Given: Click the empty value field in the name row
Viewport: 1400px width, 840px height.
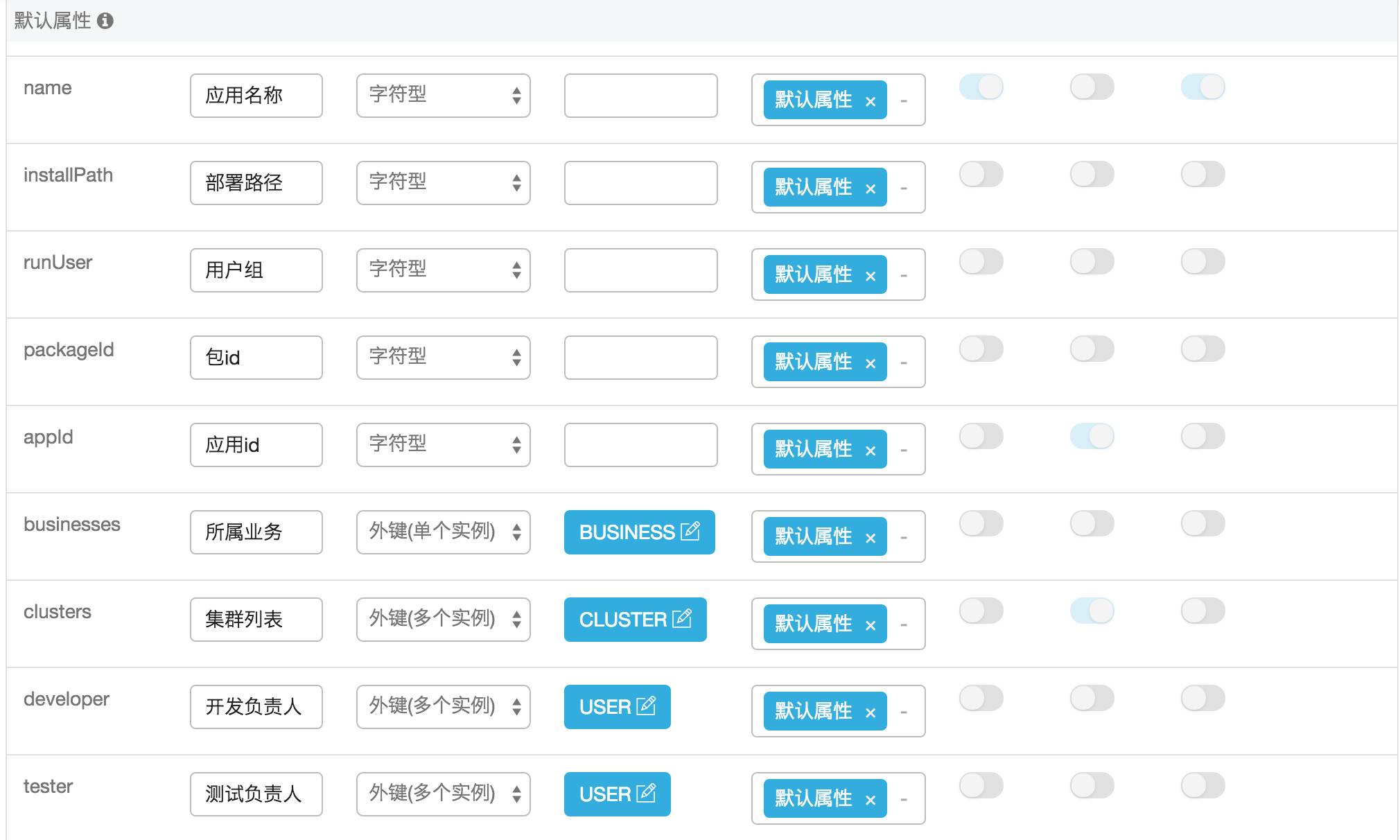Looking at the screenshot, I should [640, 96].
